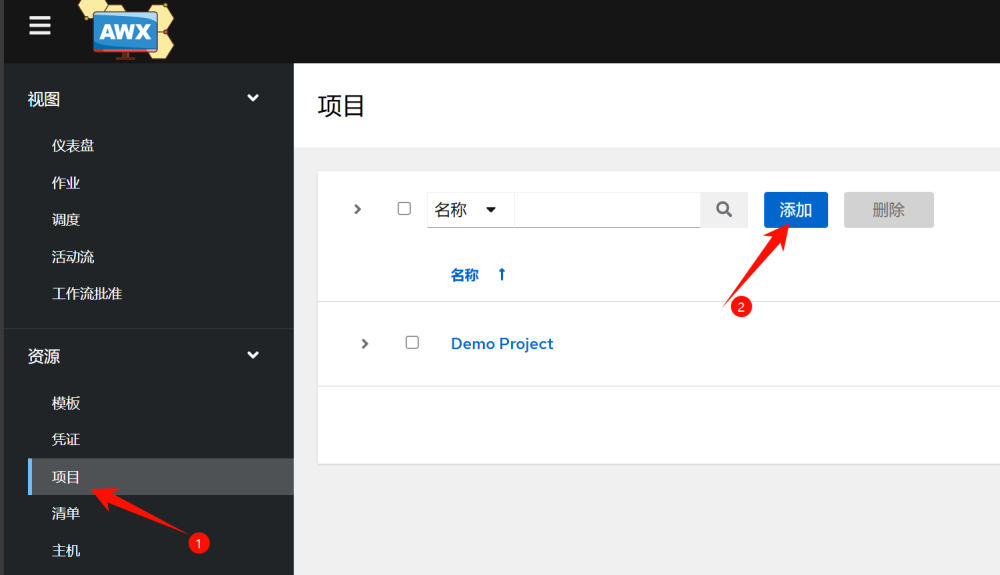Open the 名称 search filter dropdown
Screen dimensions: 1000x575
click(x=470, y=210)
